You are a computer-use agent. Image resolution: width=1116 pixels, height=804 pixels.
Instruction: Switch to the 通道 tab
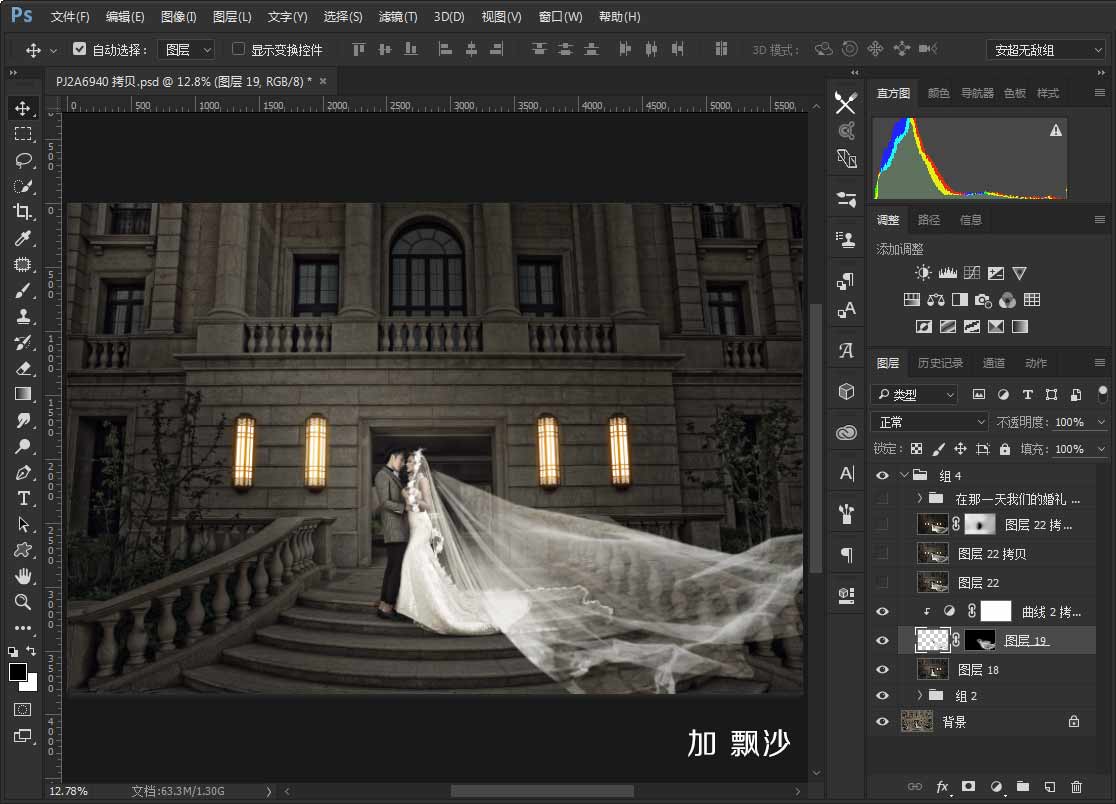pos(993,363)
